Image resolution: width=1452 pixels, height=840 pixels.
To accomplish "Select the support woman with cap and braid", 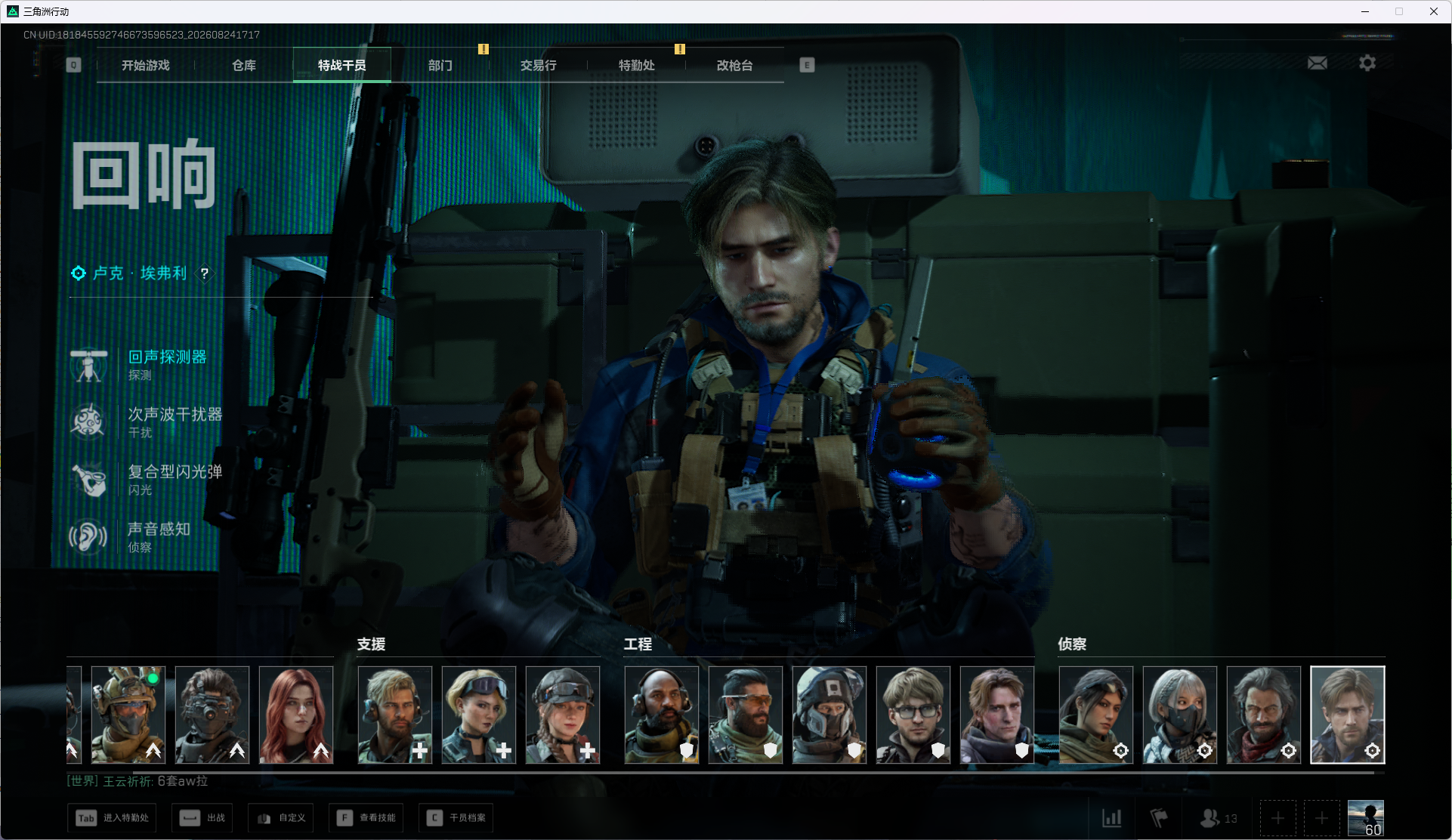I will point(563,715).
